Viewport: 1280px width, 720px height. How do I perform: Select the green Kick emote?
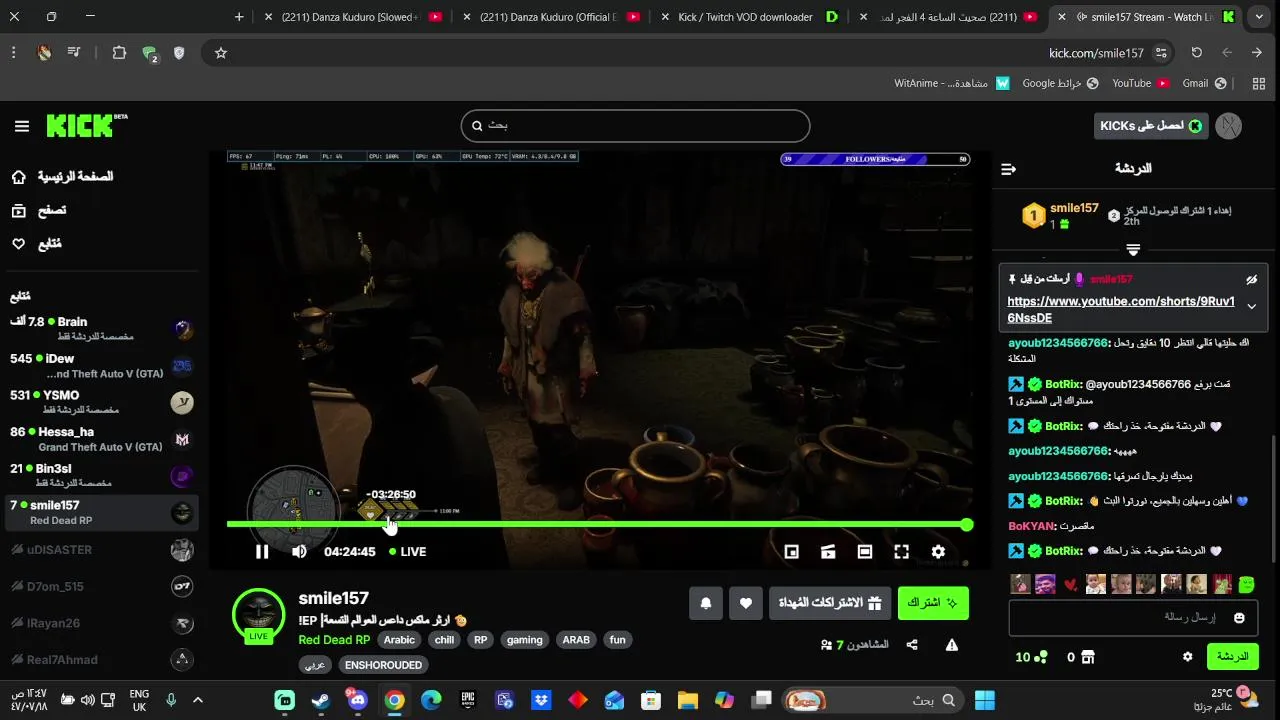tap(1246, 584)
